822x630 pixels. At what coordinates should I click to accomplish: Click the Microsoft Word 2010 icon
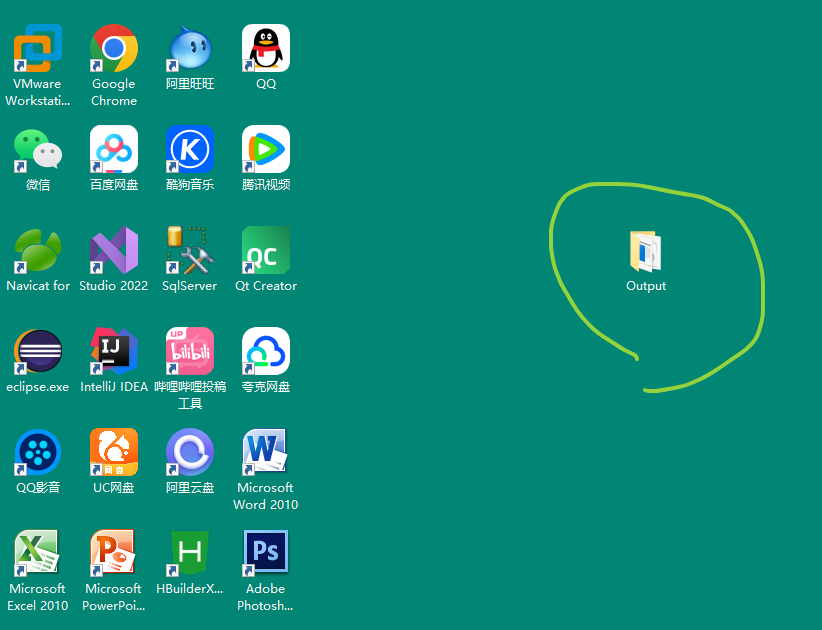coord(266,452)
